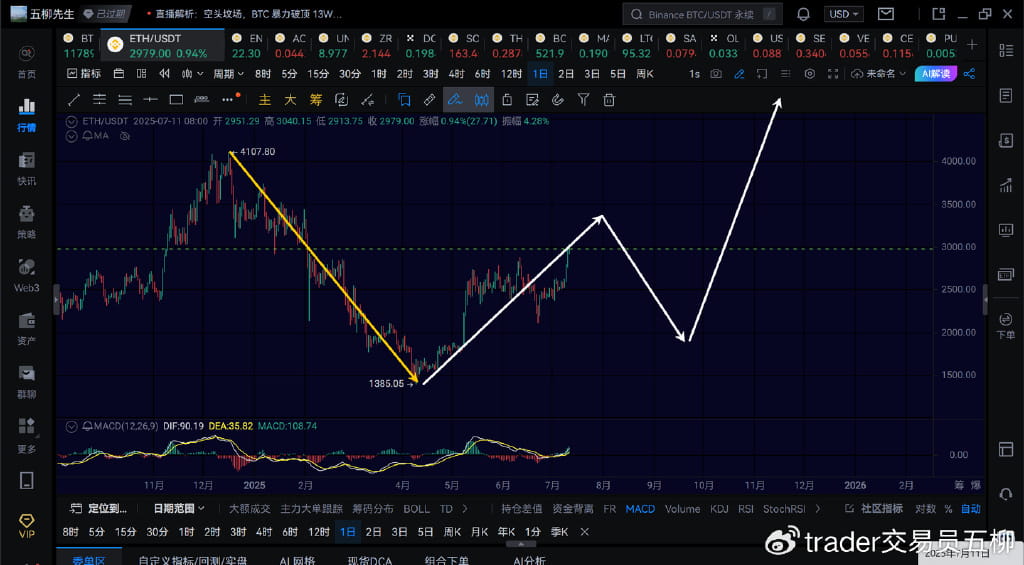1024x565 pixels.
Task: Toggle % percentage scale
Action: [948, 508]
